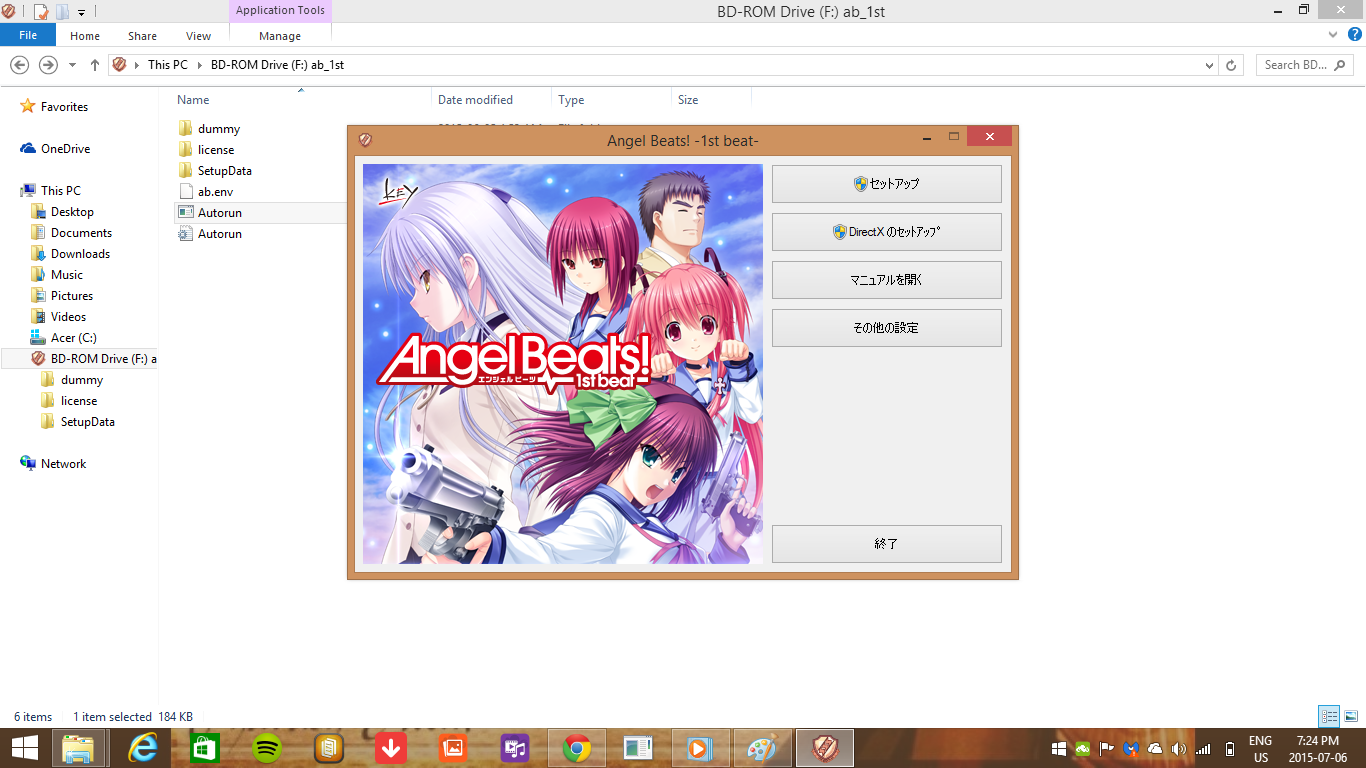Click the セットアップ (Setup) button

tap(886, 184)
